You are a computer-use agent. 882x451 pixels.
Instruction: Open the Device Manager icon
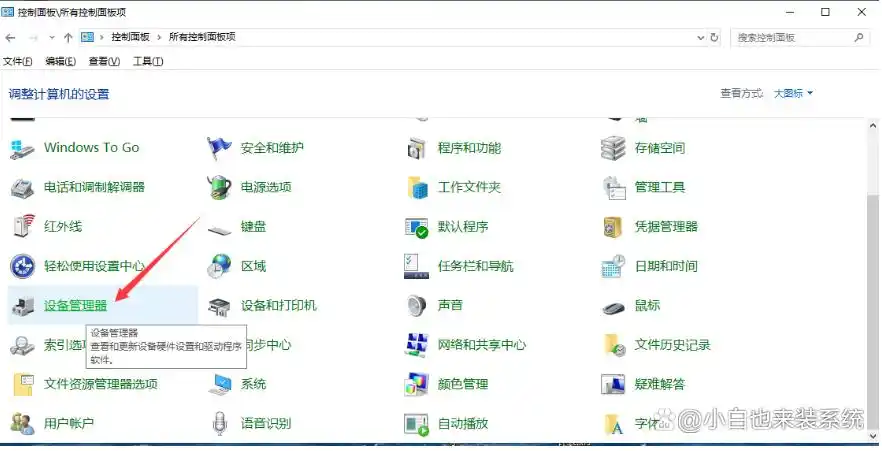pos(22,306)
